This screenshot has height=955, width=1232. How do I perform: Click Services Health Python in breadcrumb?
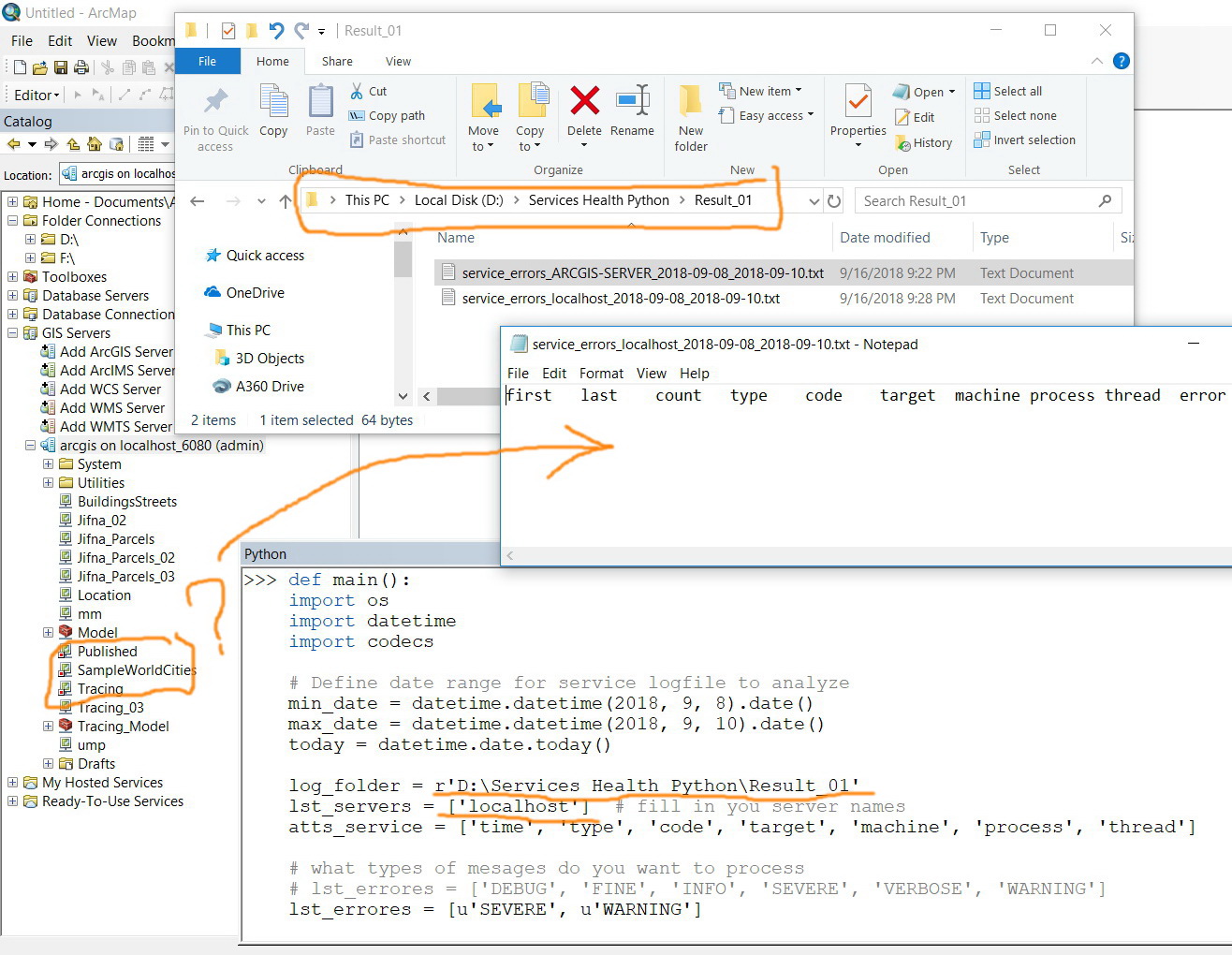tap(599, 200)
